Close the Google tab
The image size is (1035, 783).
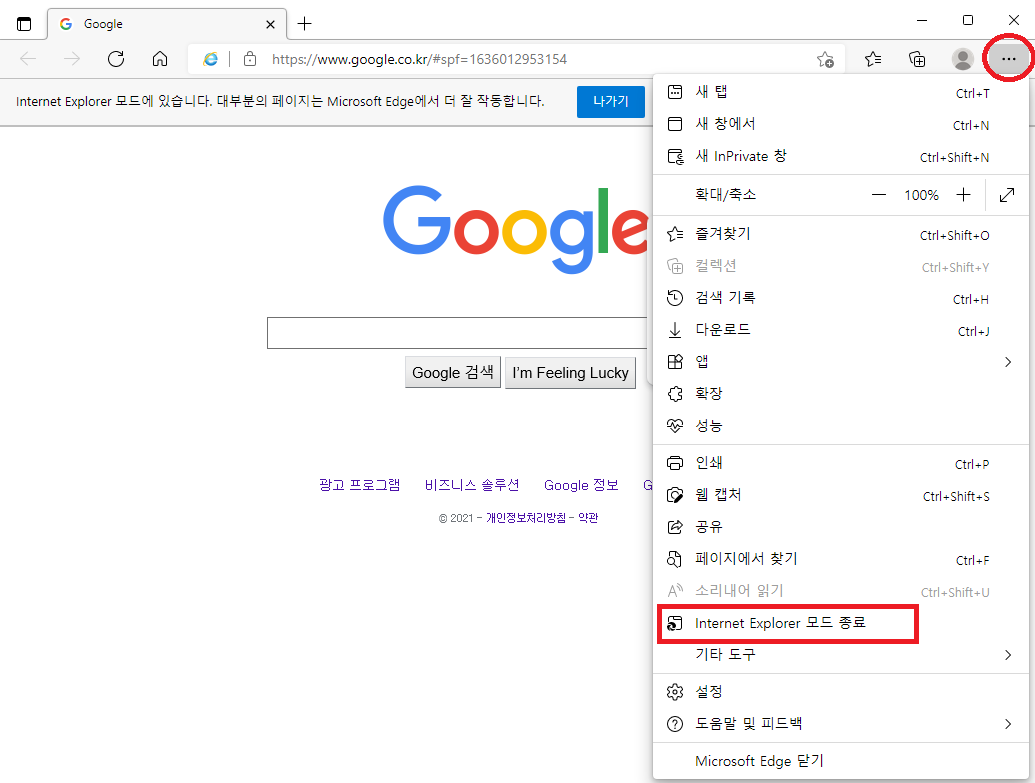coord(270,24)
